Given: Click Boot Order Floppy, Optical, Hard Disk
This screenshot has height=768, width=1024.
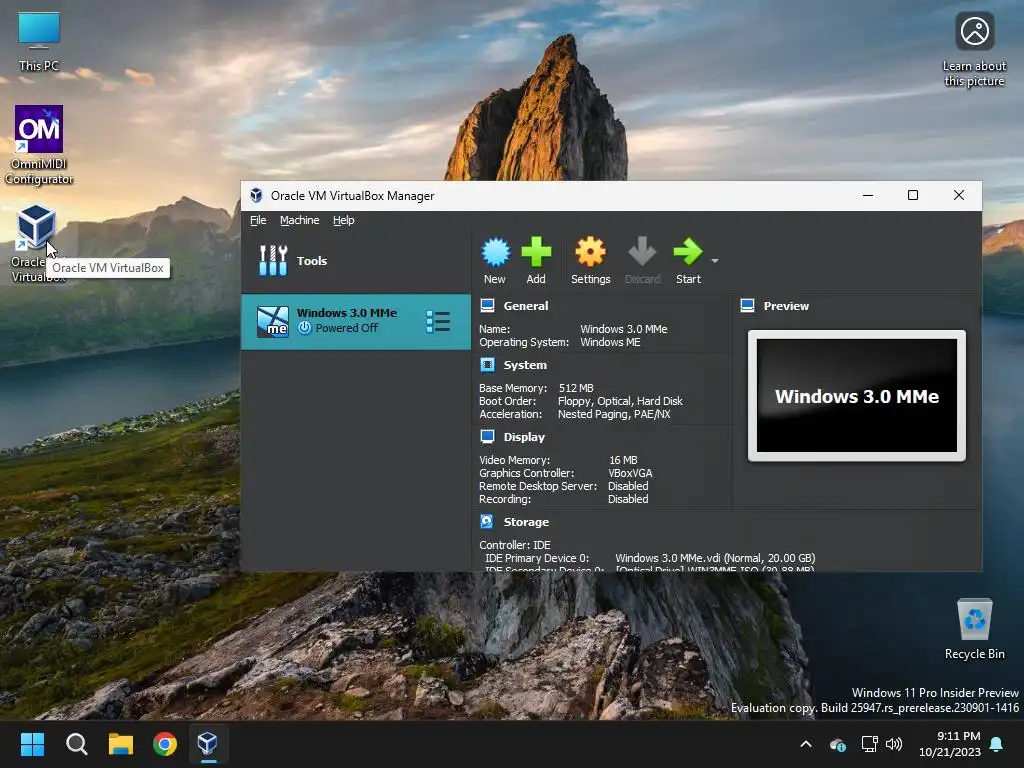Looking at the screenshot, I should 620,401.
